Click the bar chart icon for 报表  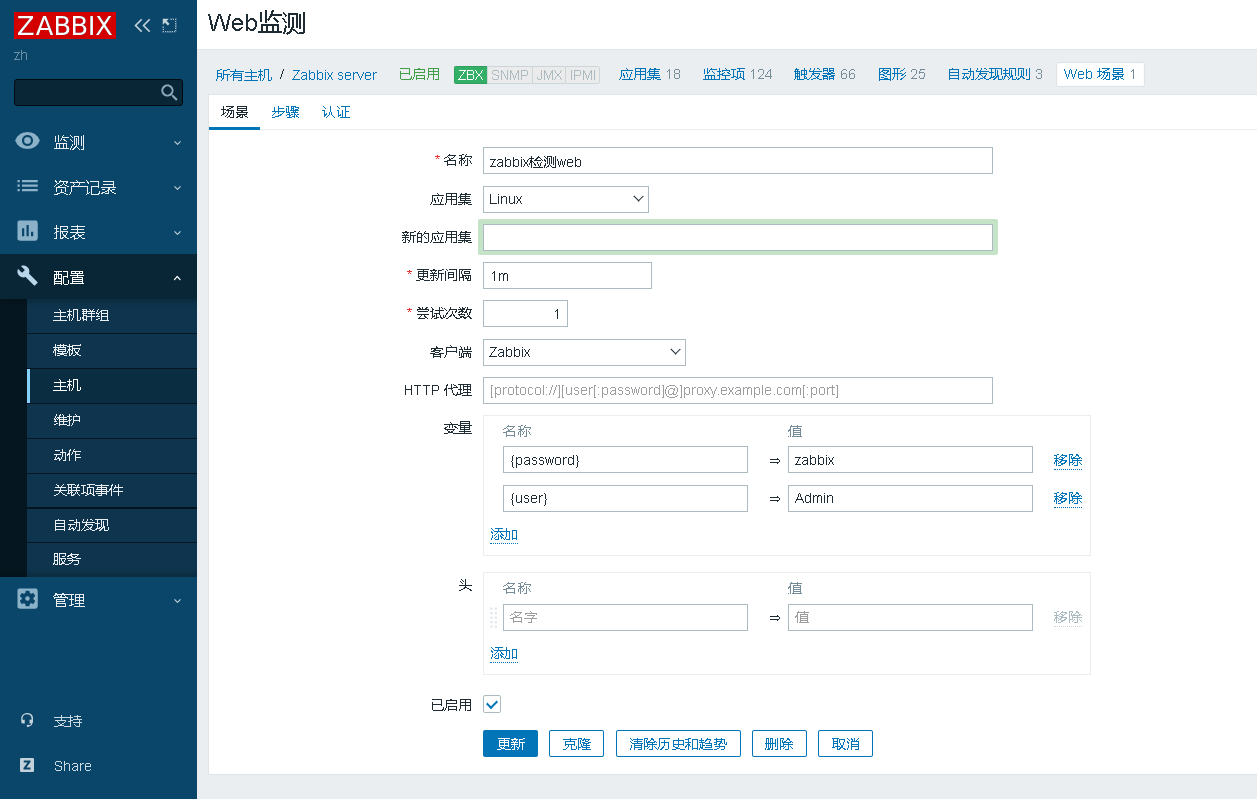28,232
